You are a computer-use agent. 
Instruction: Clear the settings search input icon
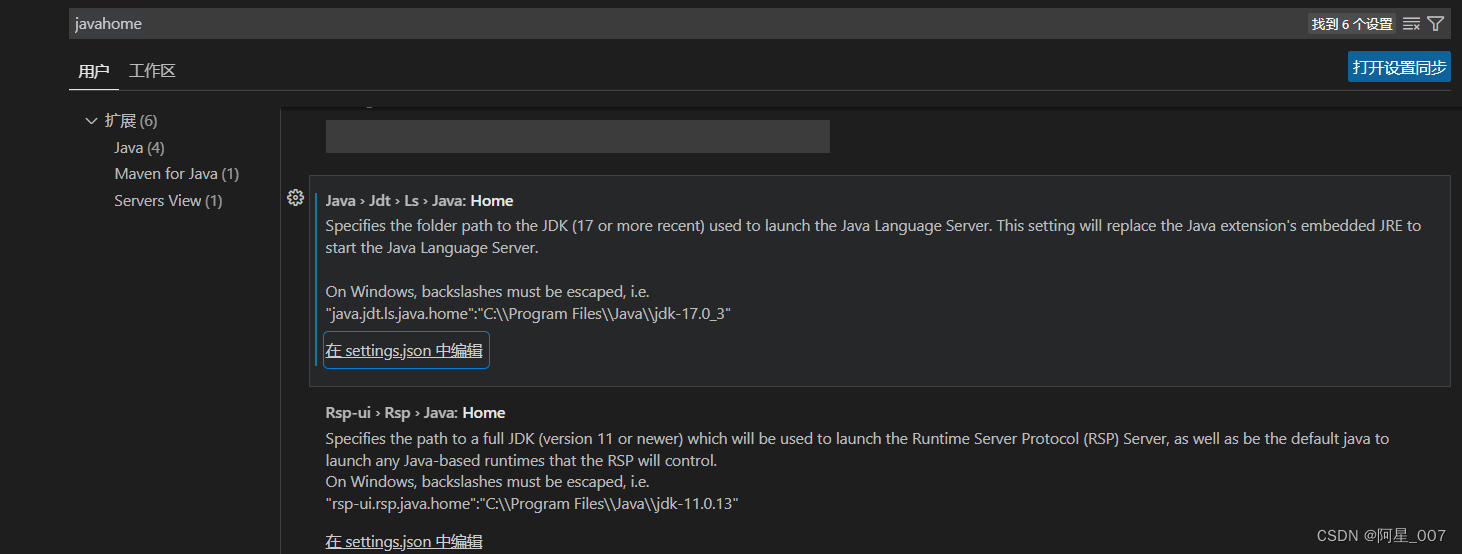pos(1411,23)
